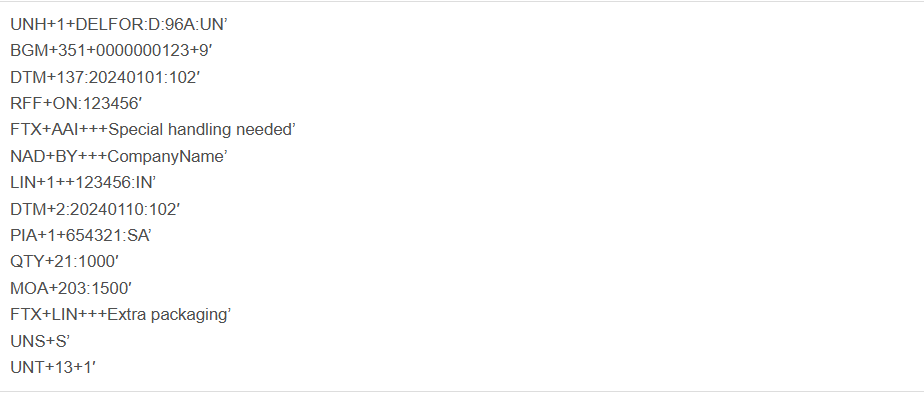Click the DTM+137:20240101:102 date line
Image resolution: width=924 pixels, height=393 pixels.
(x=106, y=77)
